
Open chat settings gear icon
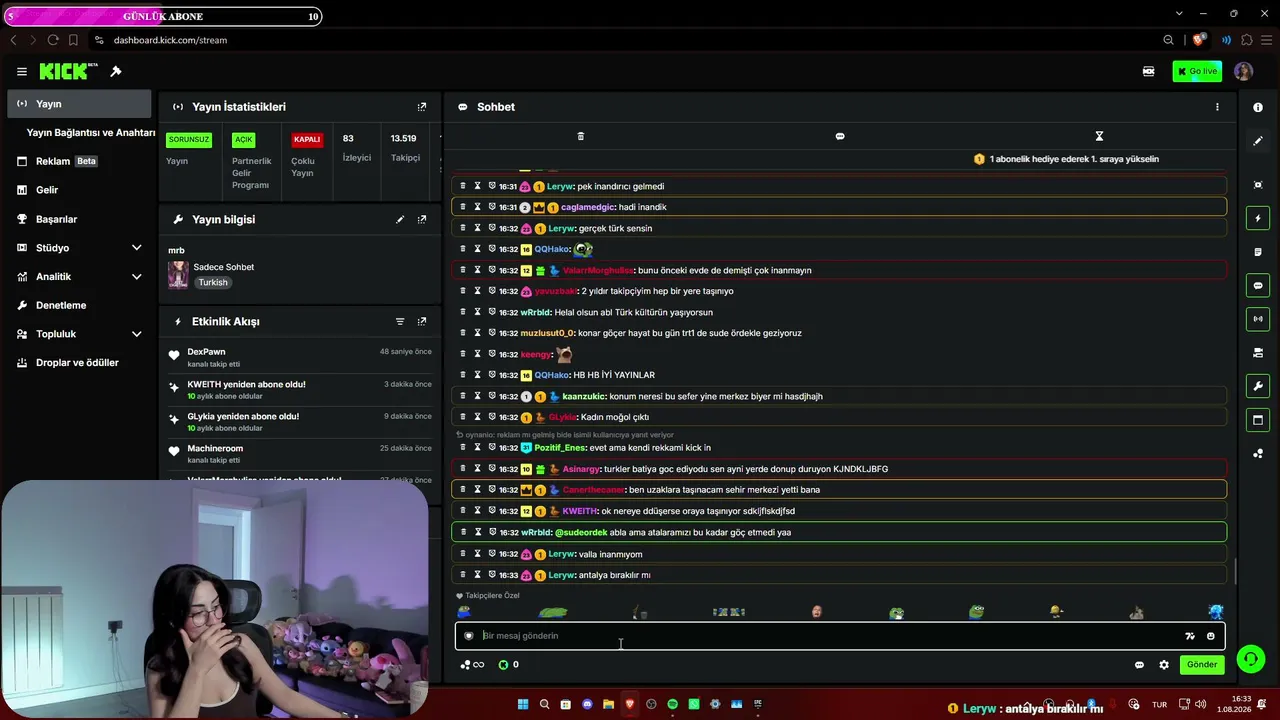tap(1164, 665)
